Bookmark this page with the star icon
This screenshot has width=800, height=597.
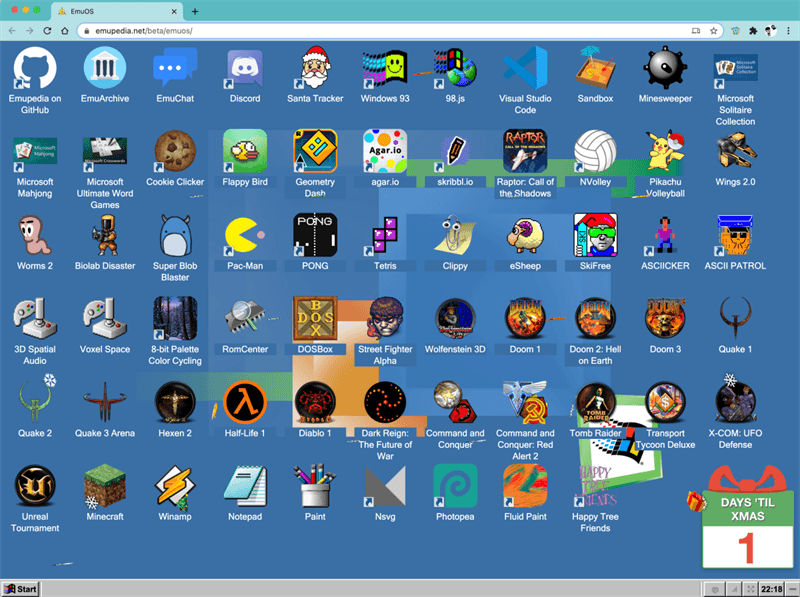click(713, 31)
